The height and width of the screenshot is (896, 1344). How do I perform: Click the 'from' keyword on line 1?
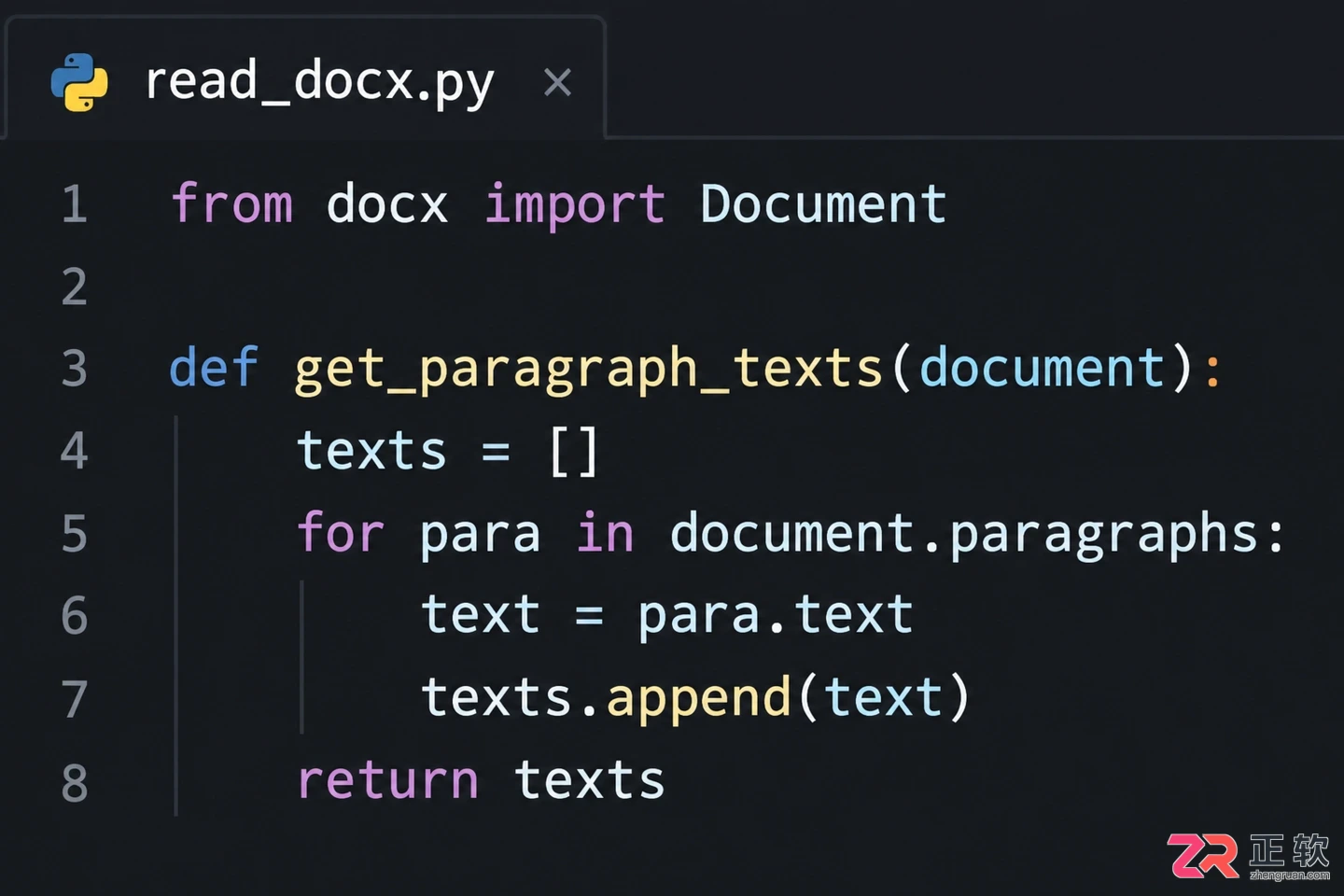231,203
